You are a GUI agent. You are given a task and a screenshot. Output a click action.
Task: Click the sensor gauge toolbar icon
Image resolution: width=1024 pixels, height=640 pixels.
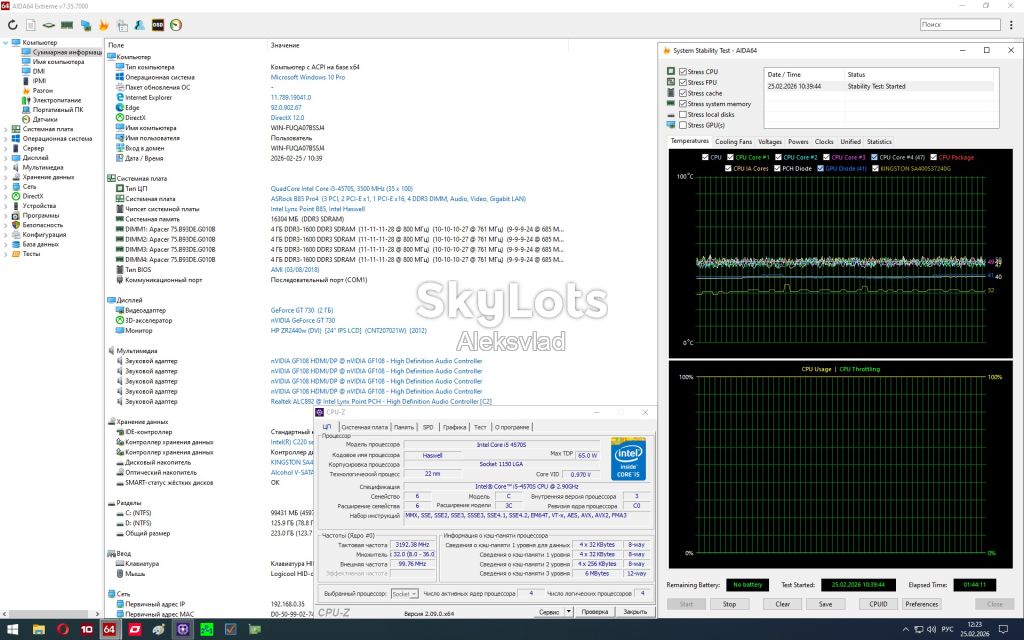(x=176, y=25)
